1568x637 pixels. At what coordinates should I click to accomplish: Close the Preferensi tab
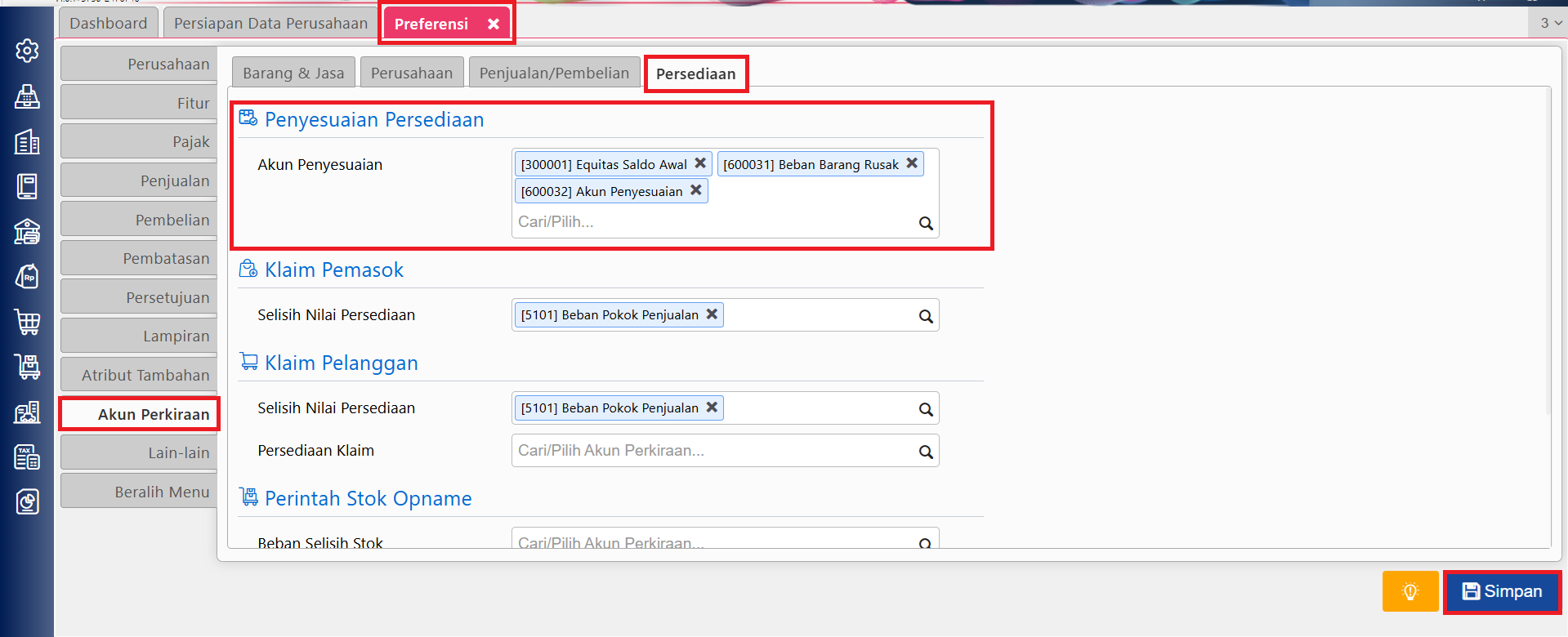tap(494, 24)
